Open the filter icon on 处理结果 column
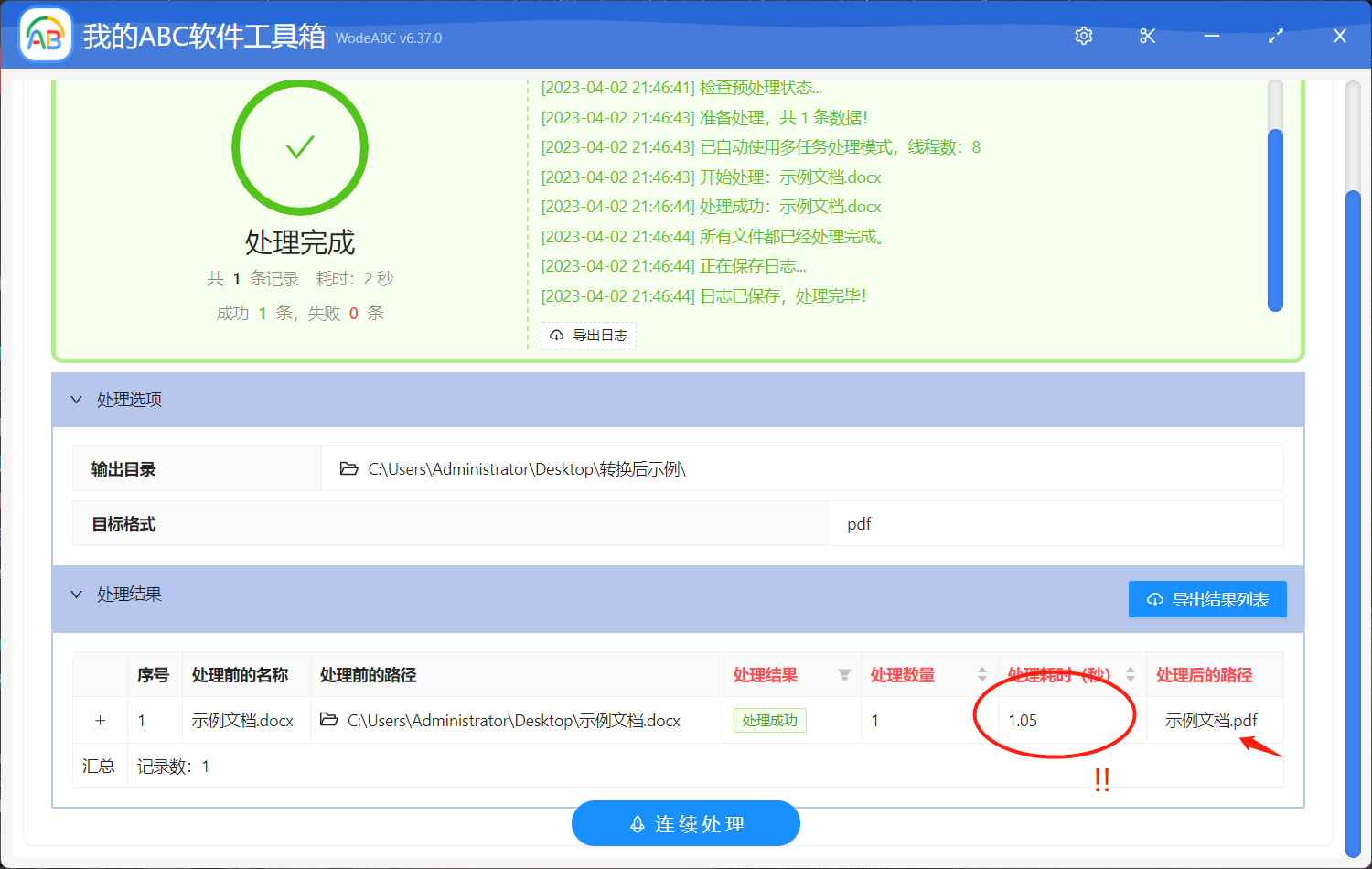 point(843,674)
